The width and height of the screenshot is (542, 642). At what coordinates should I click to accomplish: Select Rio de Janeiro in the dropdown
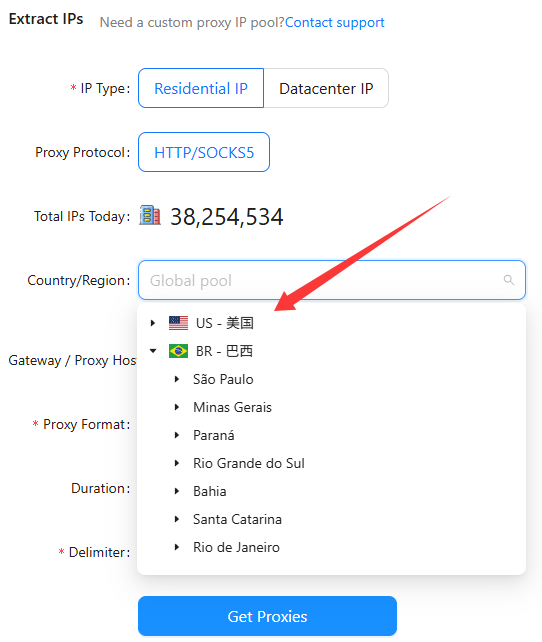[x=236, y=547]
